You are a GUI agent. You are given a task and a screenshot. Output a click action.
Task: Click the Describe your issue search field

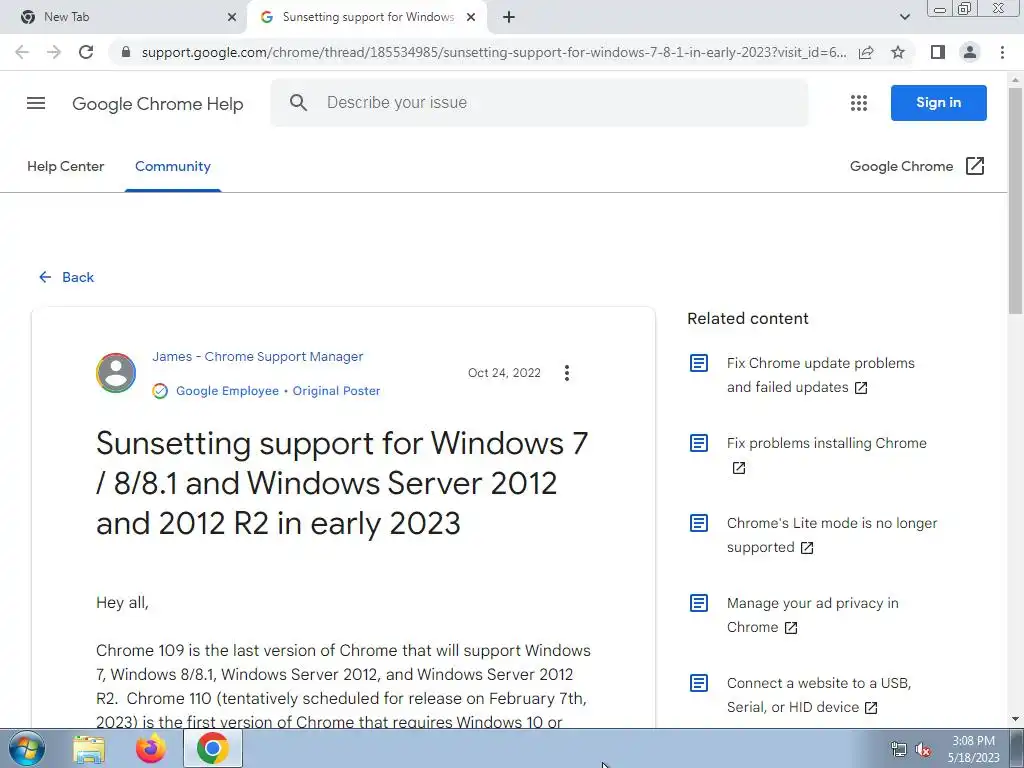coord(539,103)
